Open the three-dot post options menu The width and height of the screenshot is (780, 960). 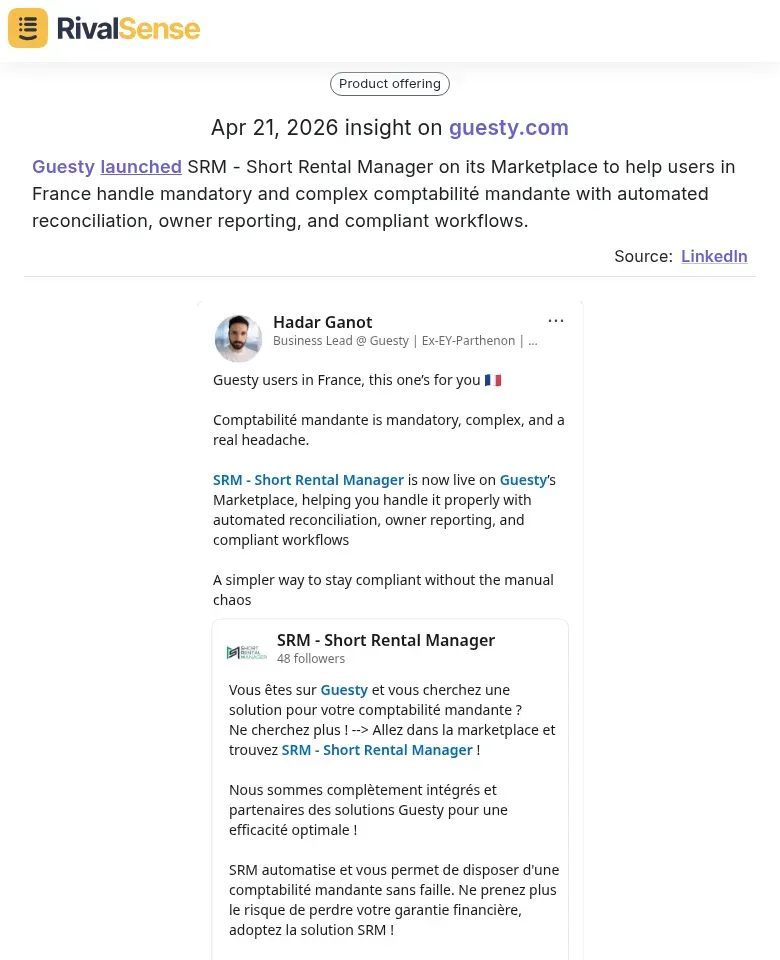[x=556, y=321]
